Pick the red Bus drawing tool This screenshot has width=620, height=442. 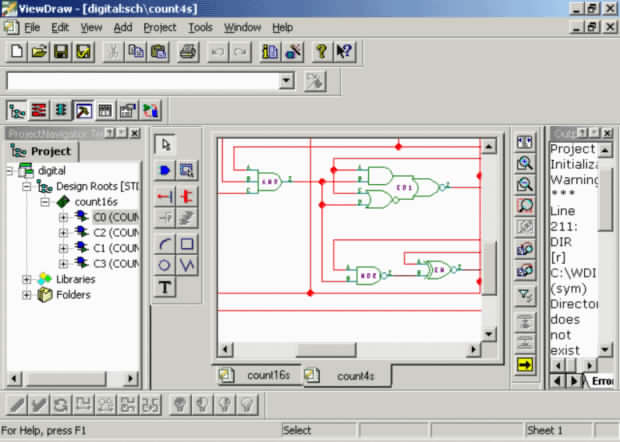187,196
